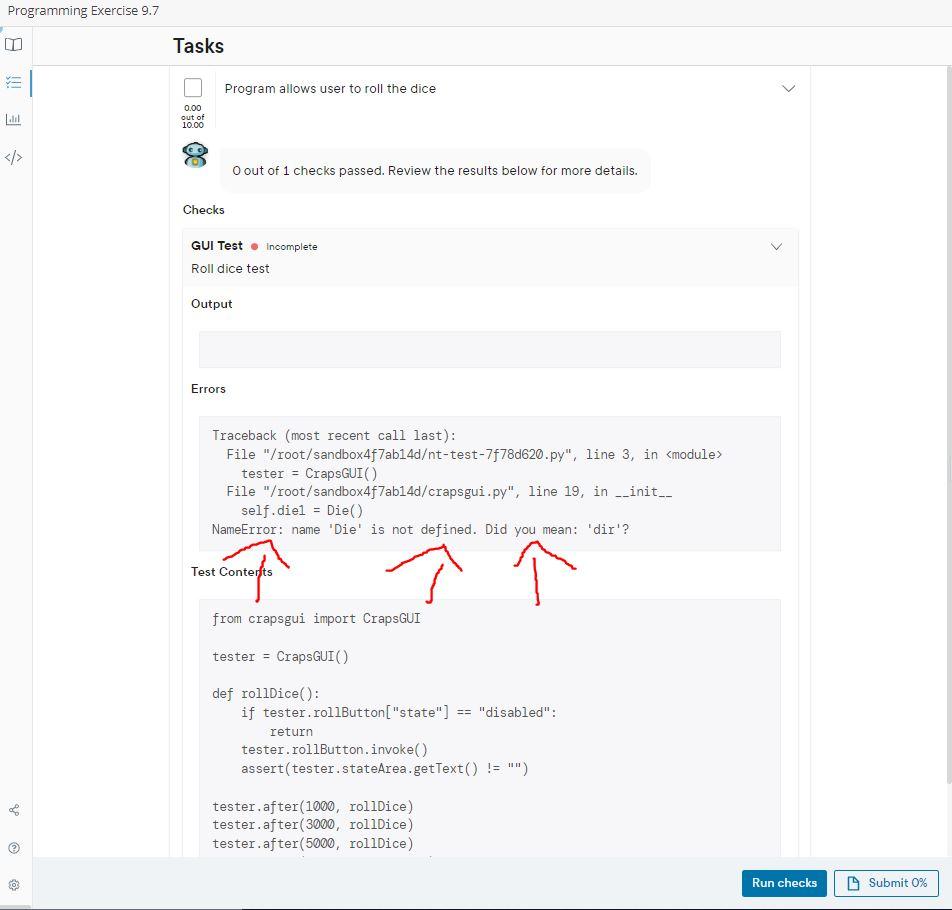Click the Tasks heading
The width and height of the screenshot is (952, 910).
pyautogui.click(x=199, y=46)
